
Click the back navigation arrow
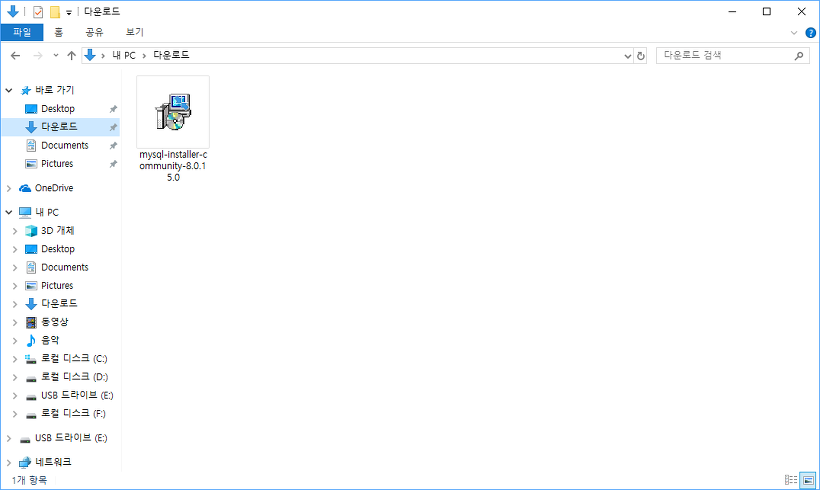tap(15, 55)
